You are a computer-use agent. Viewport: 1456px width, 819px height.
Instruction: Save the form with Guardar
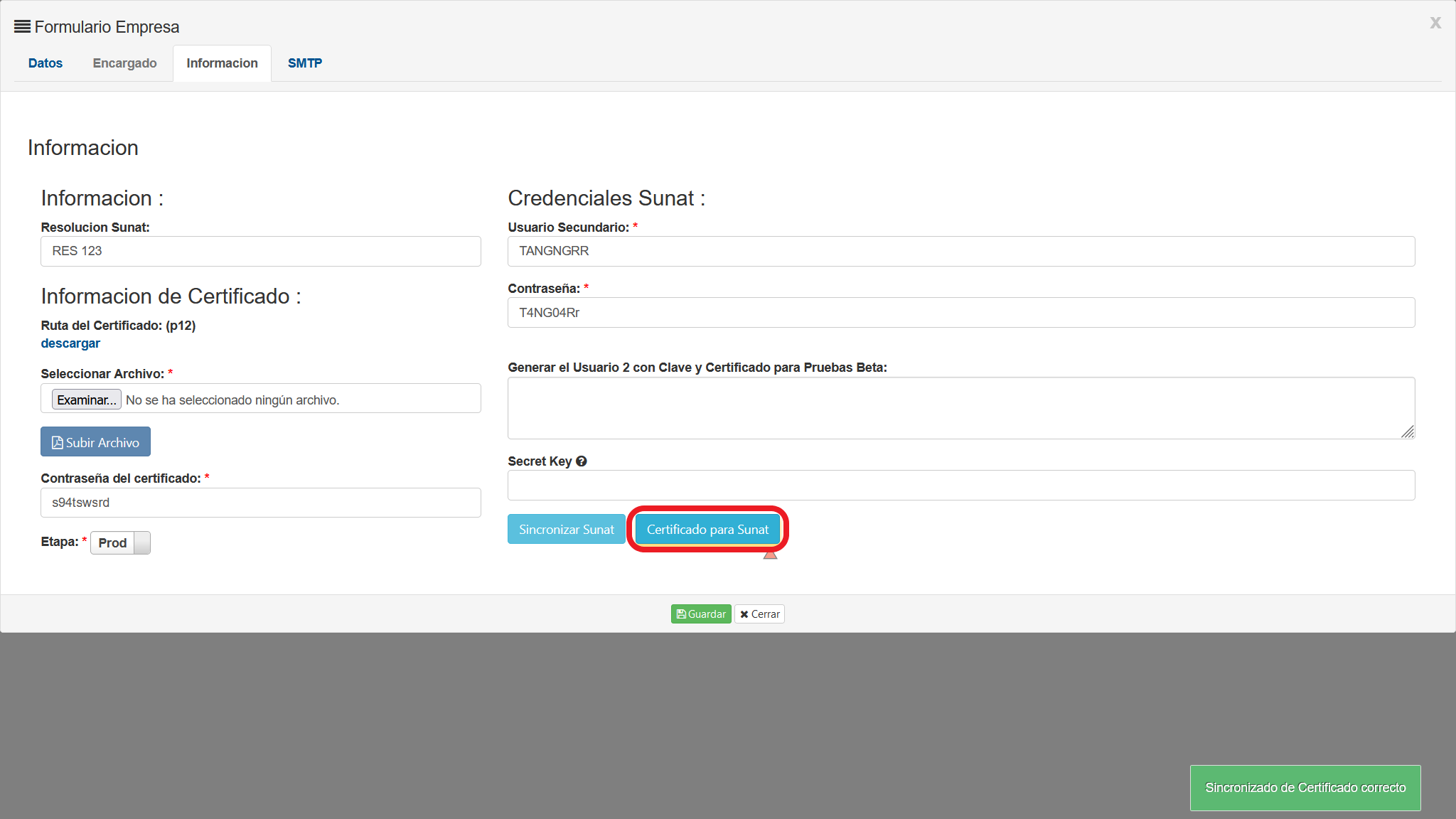(701, 614)
